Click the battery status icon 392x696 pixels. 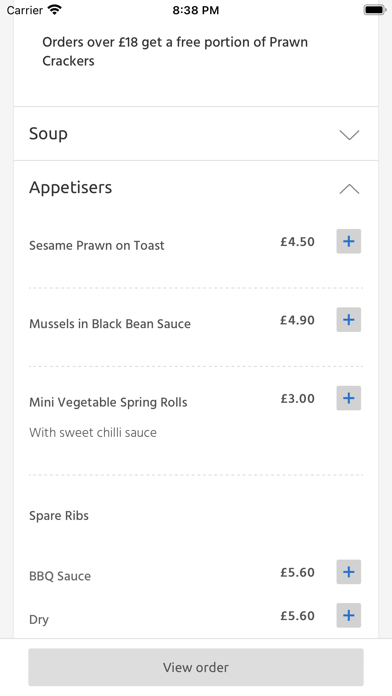374,10
